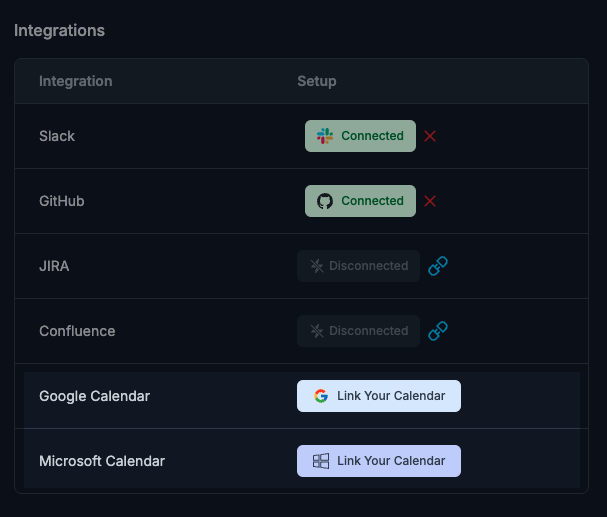Click the Slack row label
Screen dimensions: 607x517
pyautogui.click(x=57, y=136)
